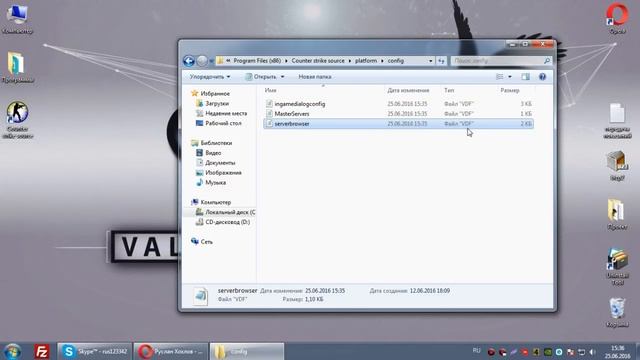Click the Explorer forward navigation arrow
The height and width of the screenshot is (360, 640).
tap(202, 61)
